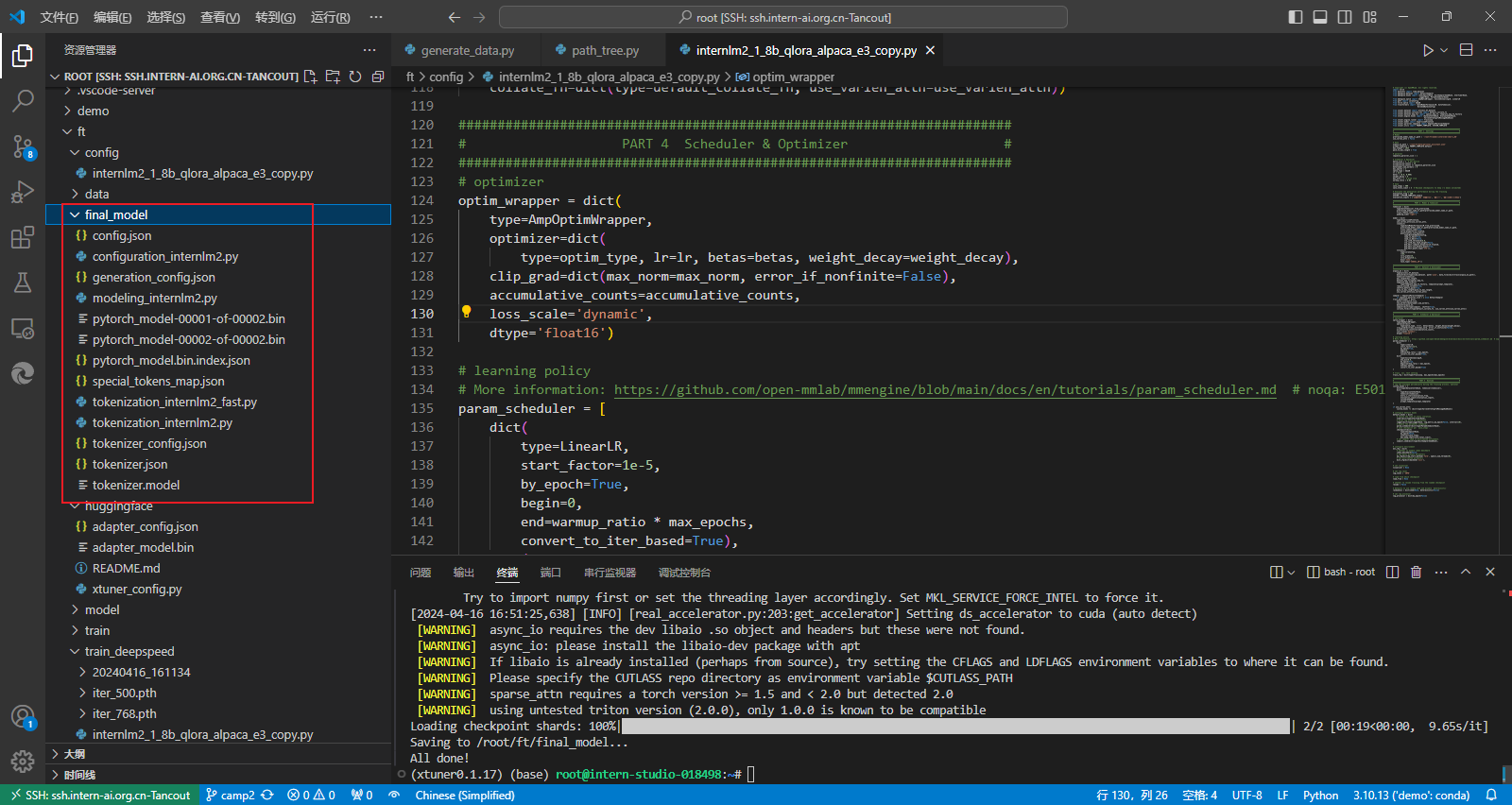
Task: Switch to the generate_data.py tab
Action: [x=467, y=50]
